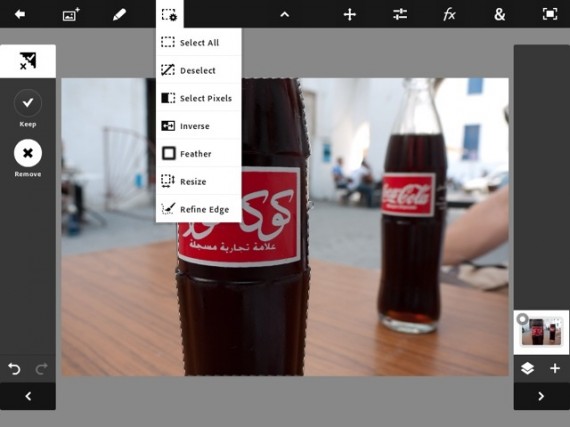Screen dimensions: 570x427
Task: Tap the Feather square icon
Action: 168,153
